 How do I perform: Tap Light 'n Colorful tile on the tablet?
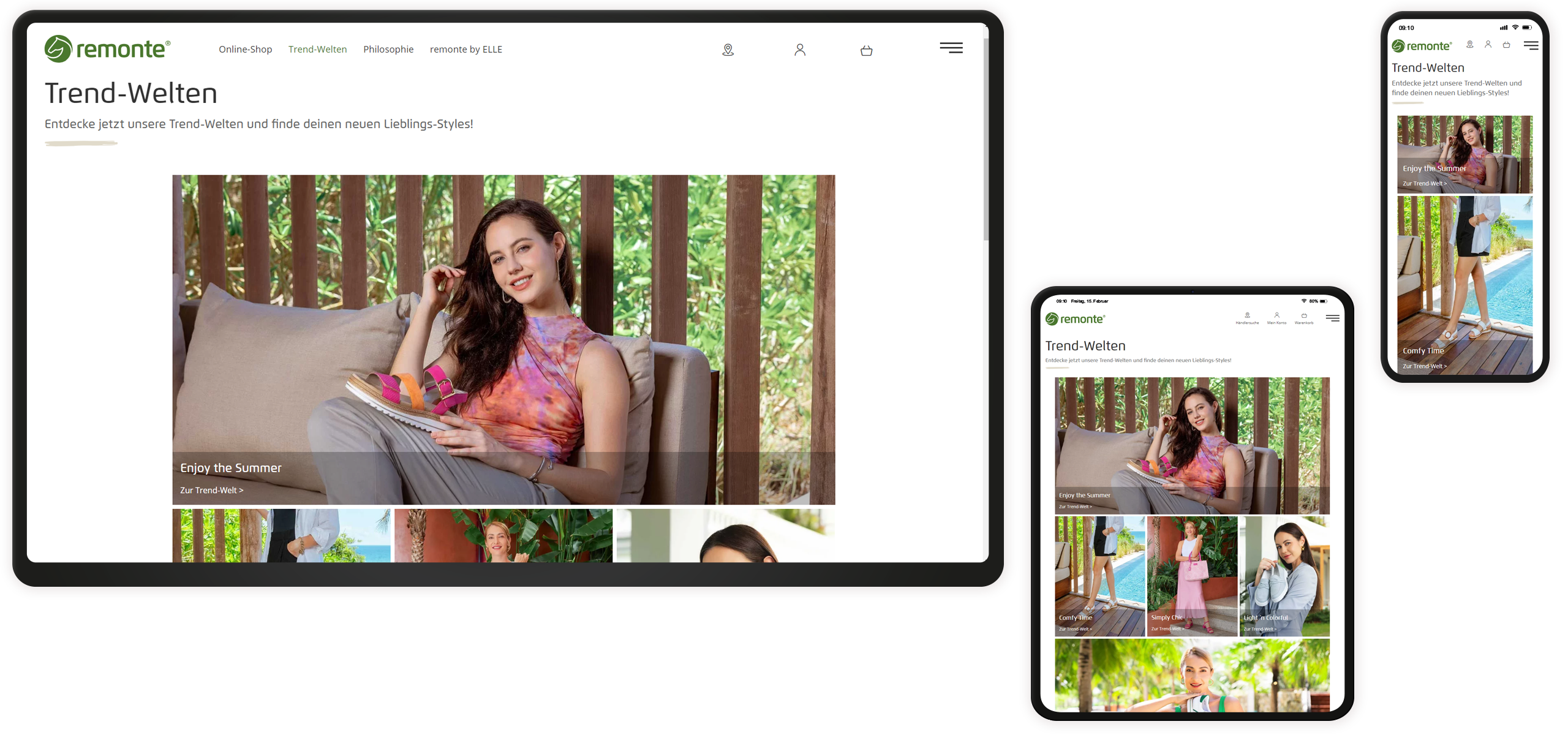(x=1284, y=576)
